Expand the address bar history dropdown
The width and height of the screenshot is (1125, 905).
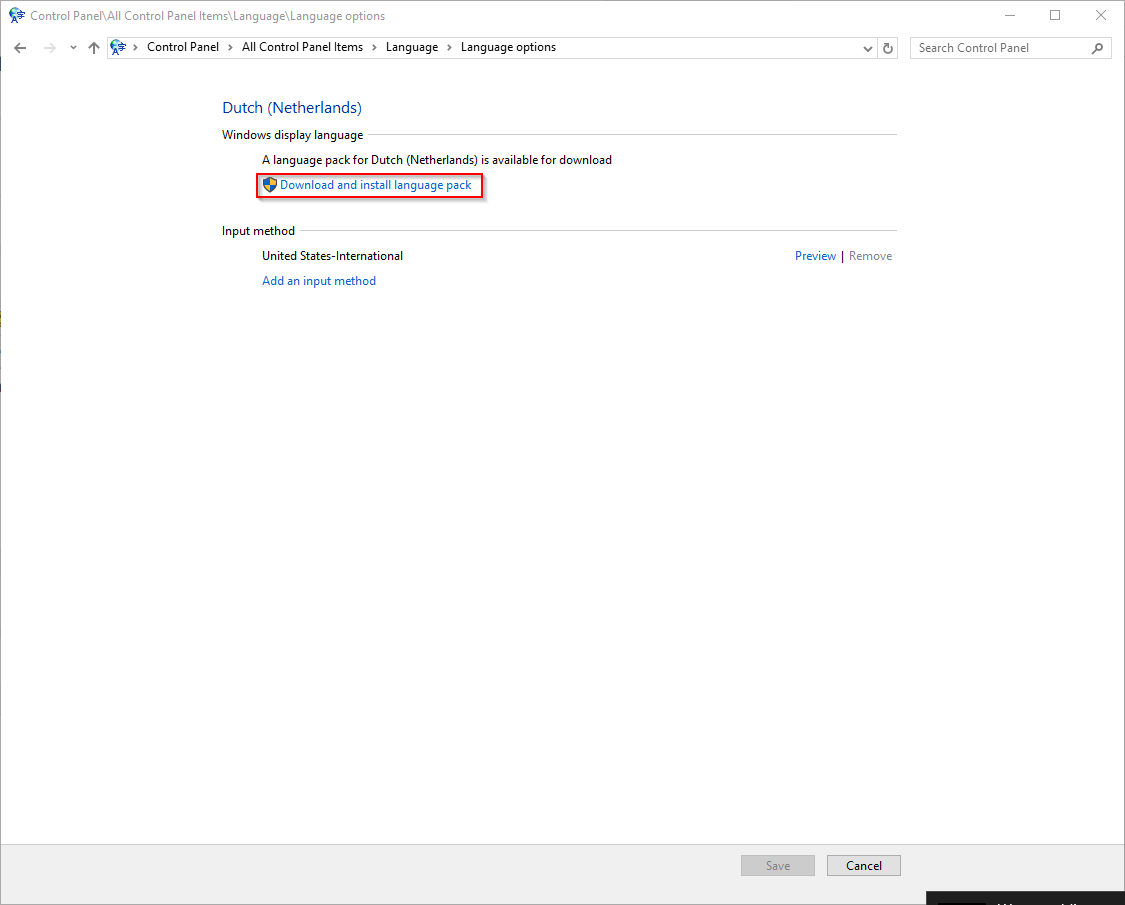[867, 48]
